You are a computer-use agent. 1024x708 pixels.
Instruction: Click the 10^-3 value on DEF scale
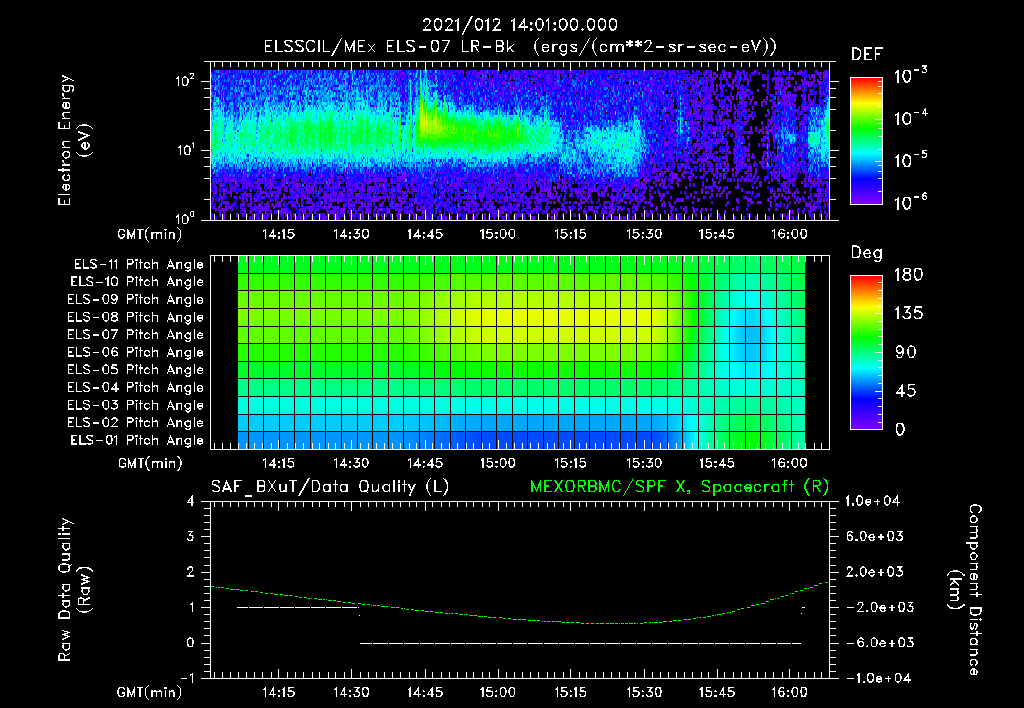click(x=910, y=76)
